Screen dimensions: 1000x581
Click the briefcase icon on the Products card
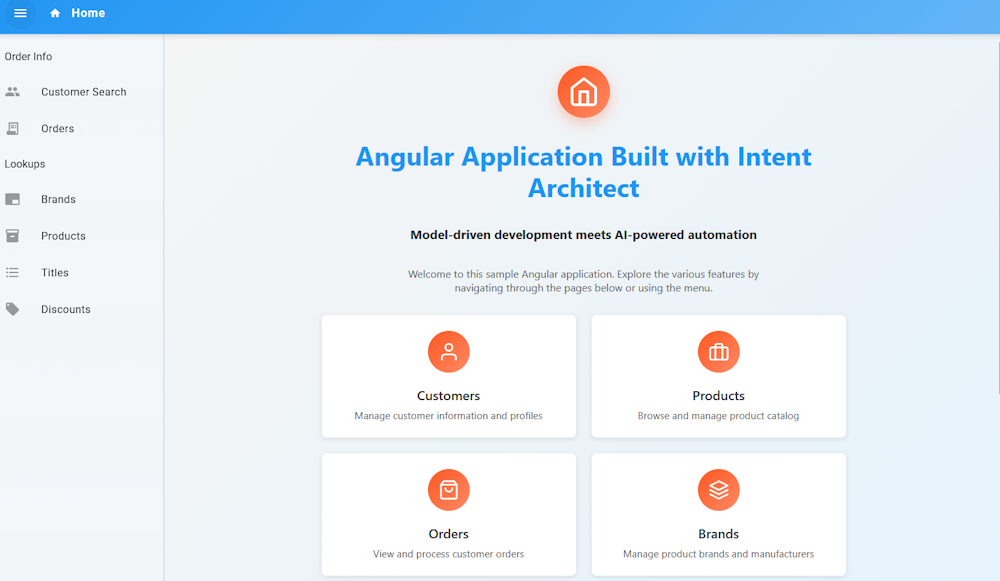718,351
